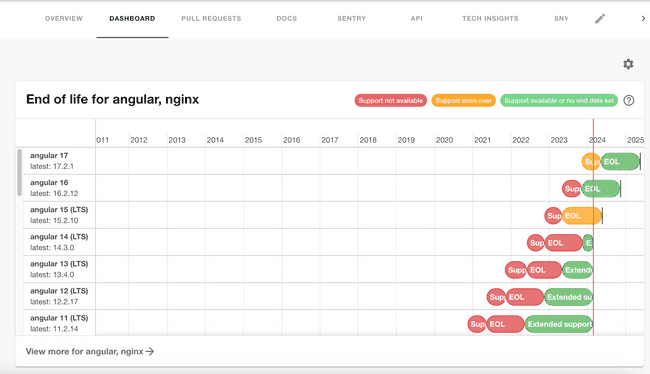Click the green Support available legend chip
This screenshot has height=374, width=650.
tap(559, 100)
